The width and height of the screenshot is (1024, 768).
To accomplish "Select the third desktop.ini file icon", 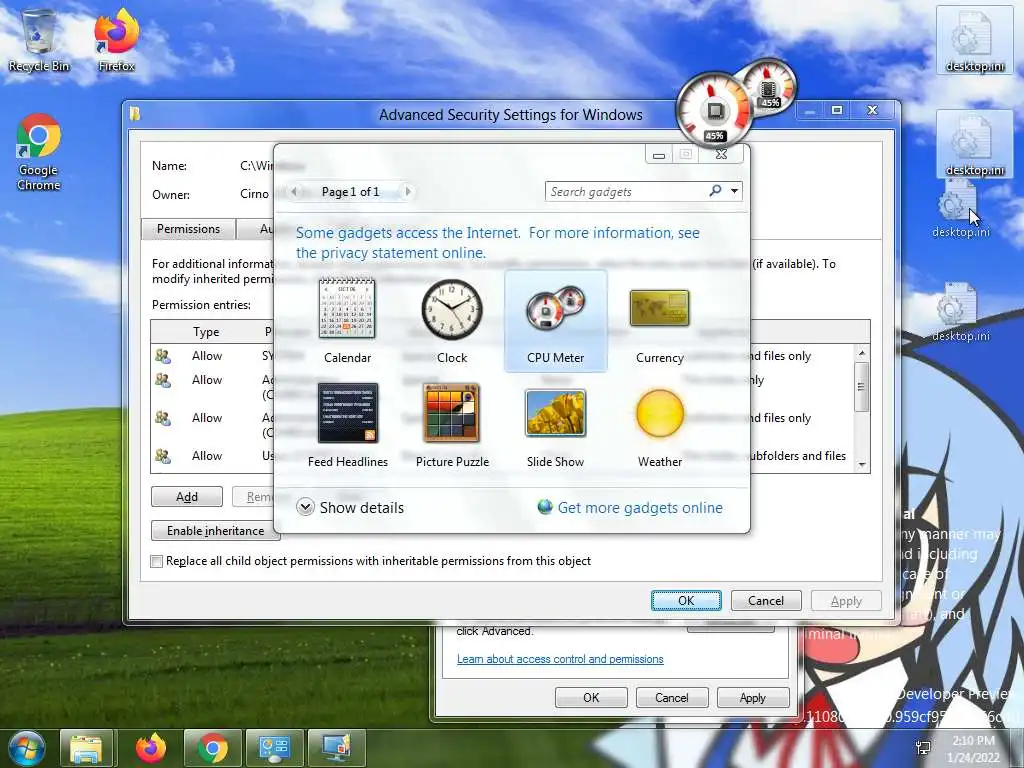I will (x=960, y=209).
